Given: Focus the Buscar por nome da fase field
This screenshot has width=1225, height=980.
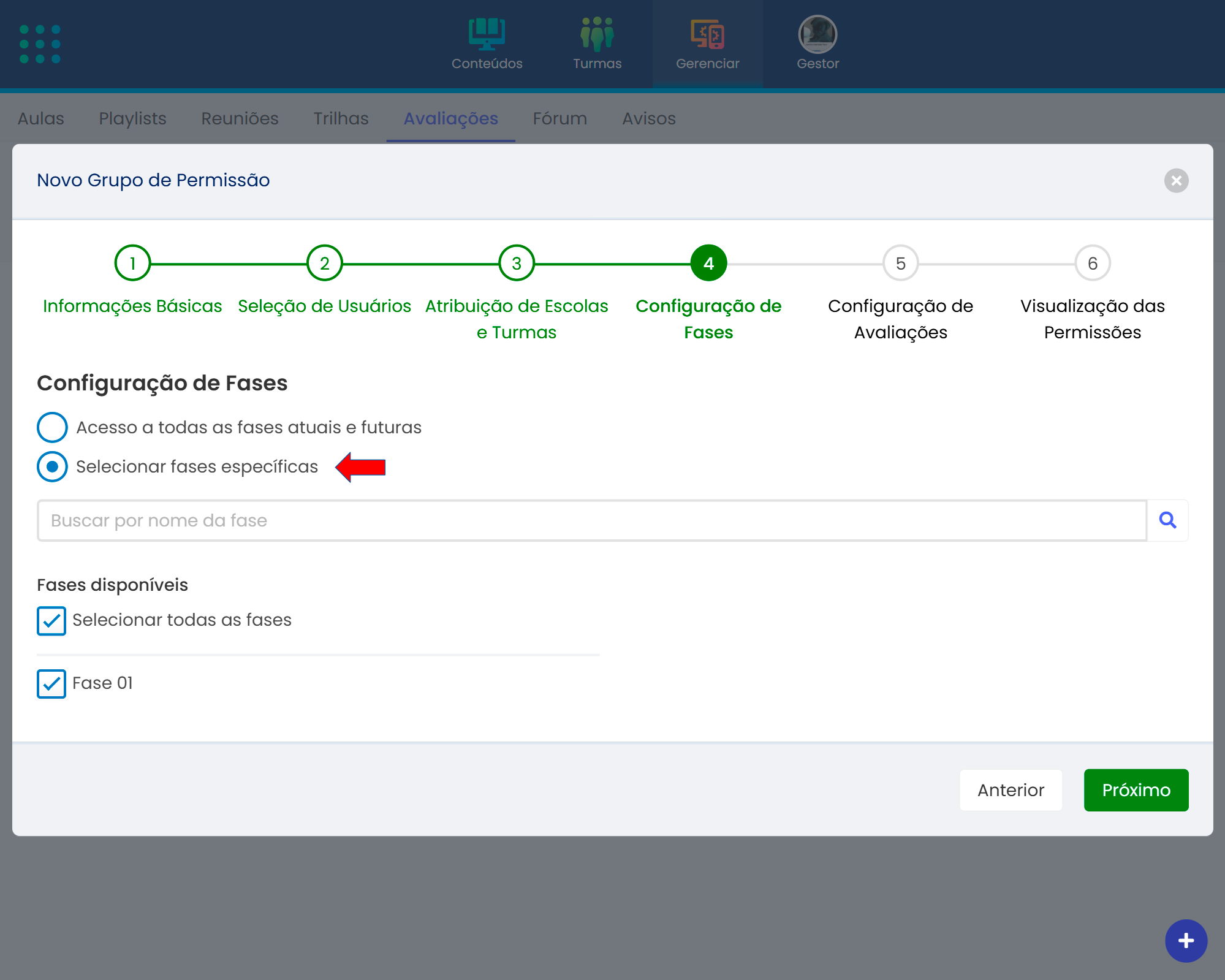Looking at the screenshot, I should [x=591, y=520].
